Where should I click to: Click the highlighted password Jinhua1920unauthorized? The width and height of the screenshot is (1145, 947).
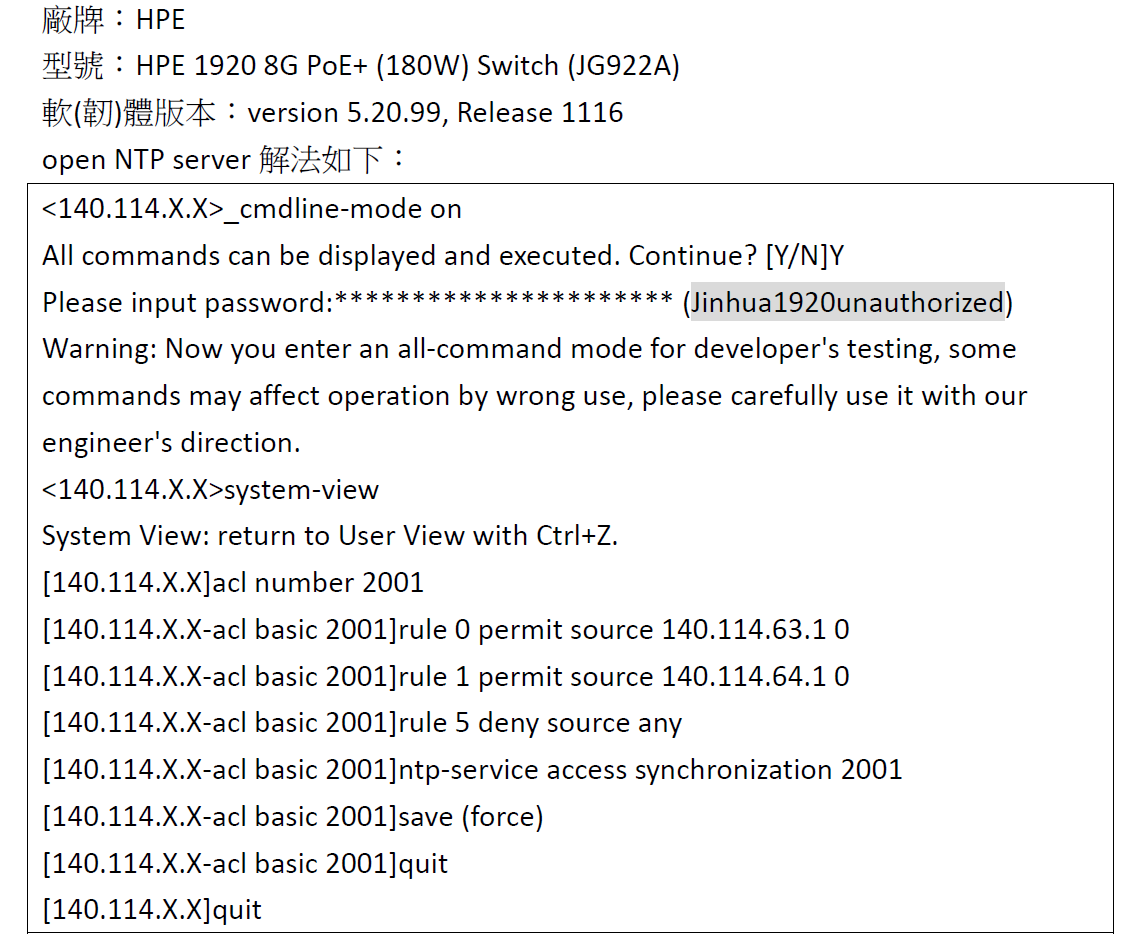(x=847, y=303)
